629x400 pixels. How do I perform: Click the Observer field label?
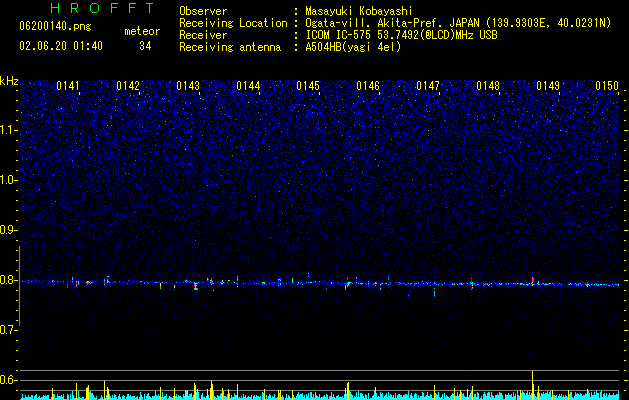click(x=203, y=11)
